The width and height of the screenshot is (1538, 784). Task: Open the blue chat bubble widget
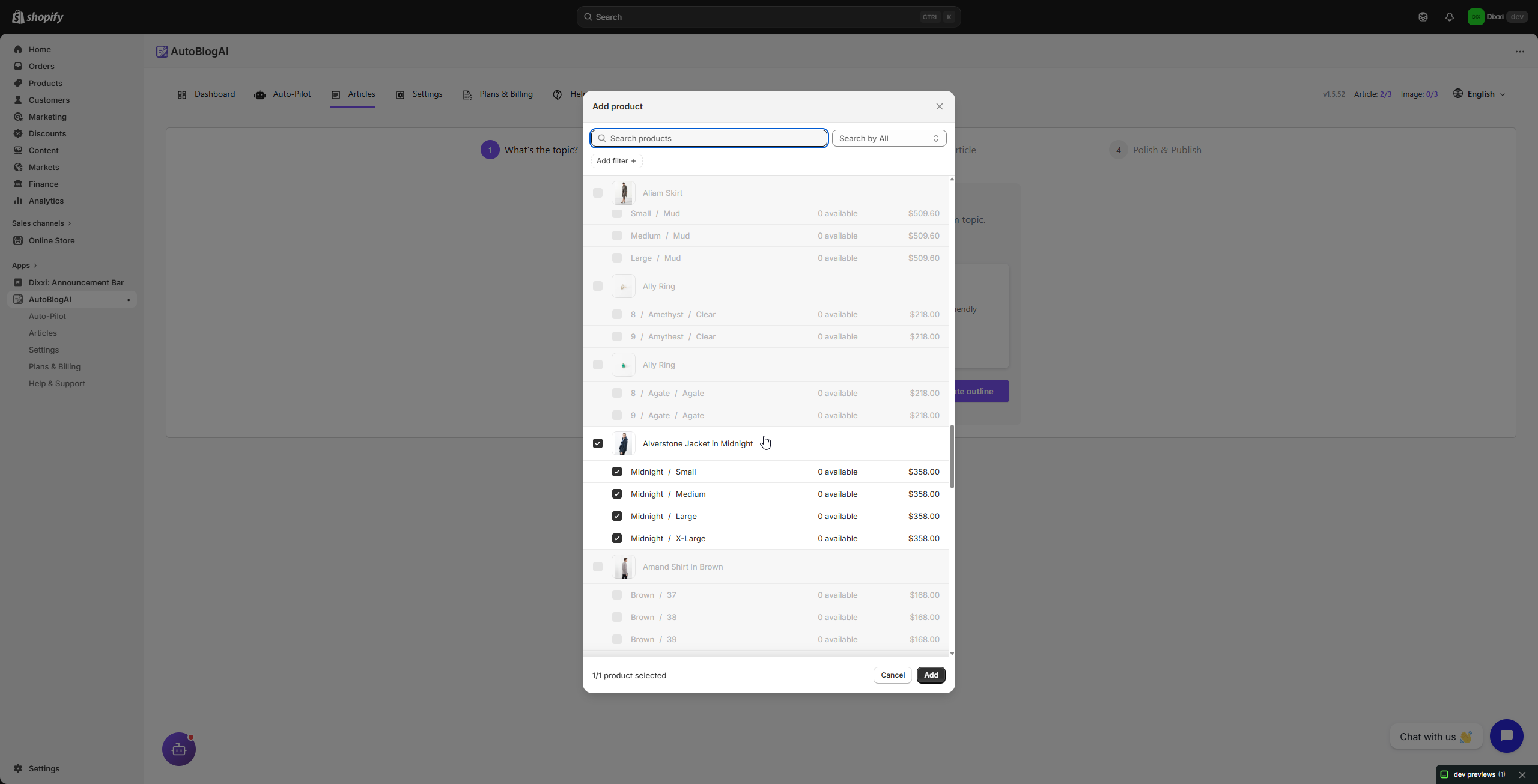[1506, 736]
